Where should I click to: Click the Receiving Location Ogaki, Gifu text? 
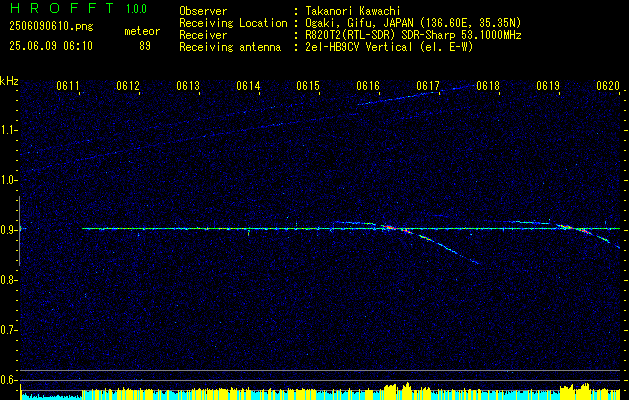pos(413,23)
